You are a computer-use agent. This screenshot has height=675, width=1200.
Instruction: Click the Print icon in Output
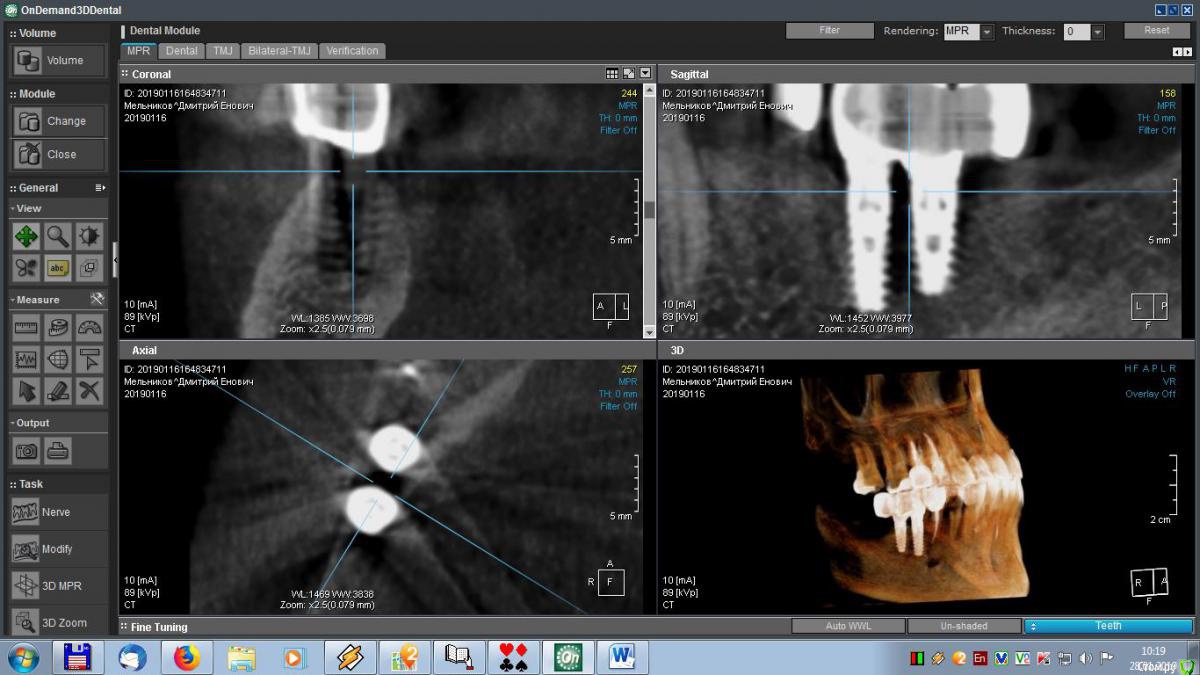[58, 451]
